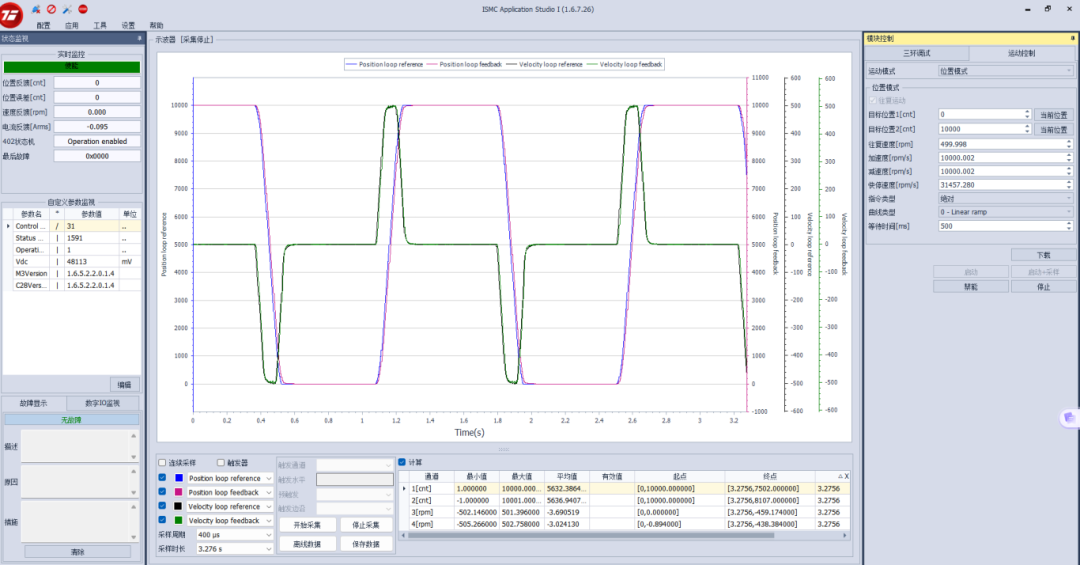Viewport: 1080px width, 565px height.
Task: Click the 开始采集 button
Action: click(307, 525)
